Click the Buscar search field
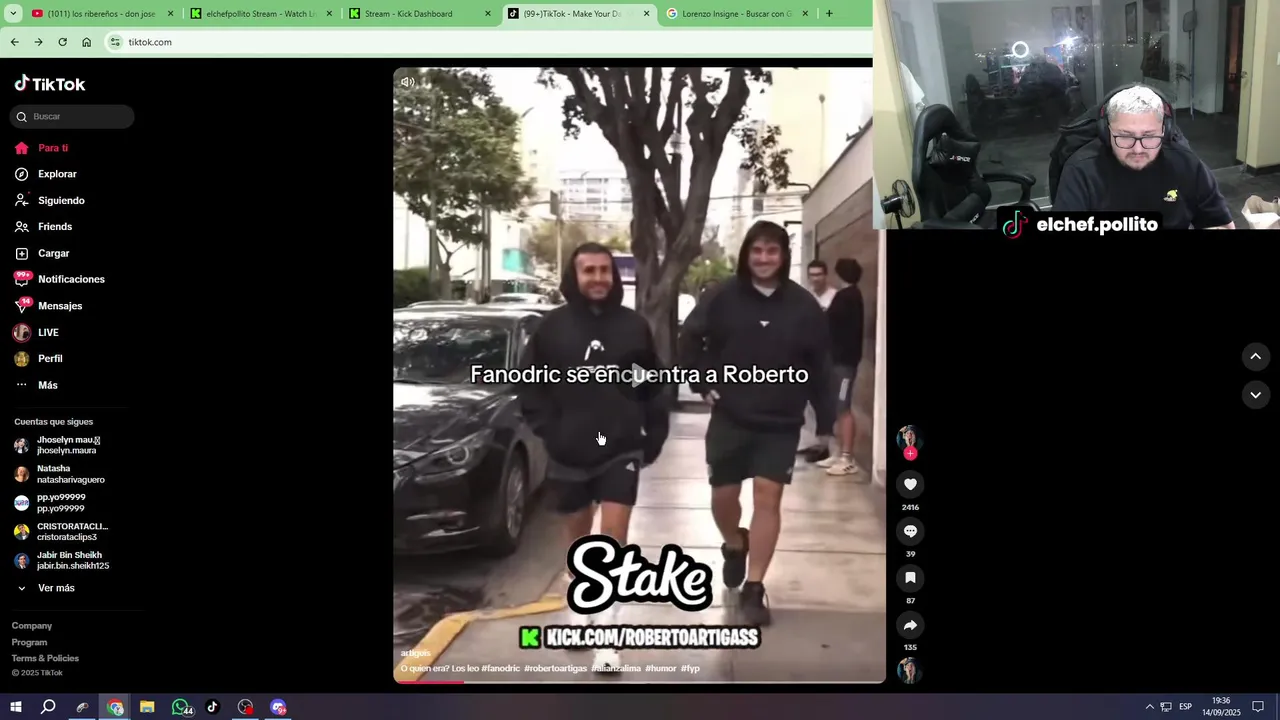 pos(72,117)
